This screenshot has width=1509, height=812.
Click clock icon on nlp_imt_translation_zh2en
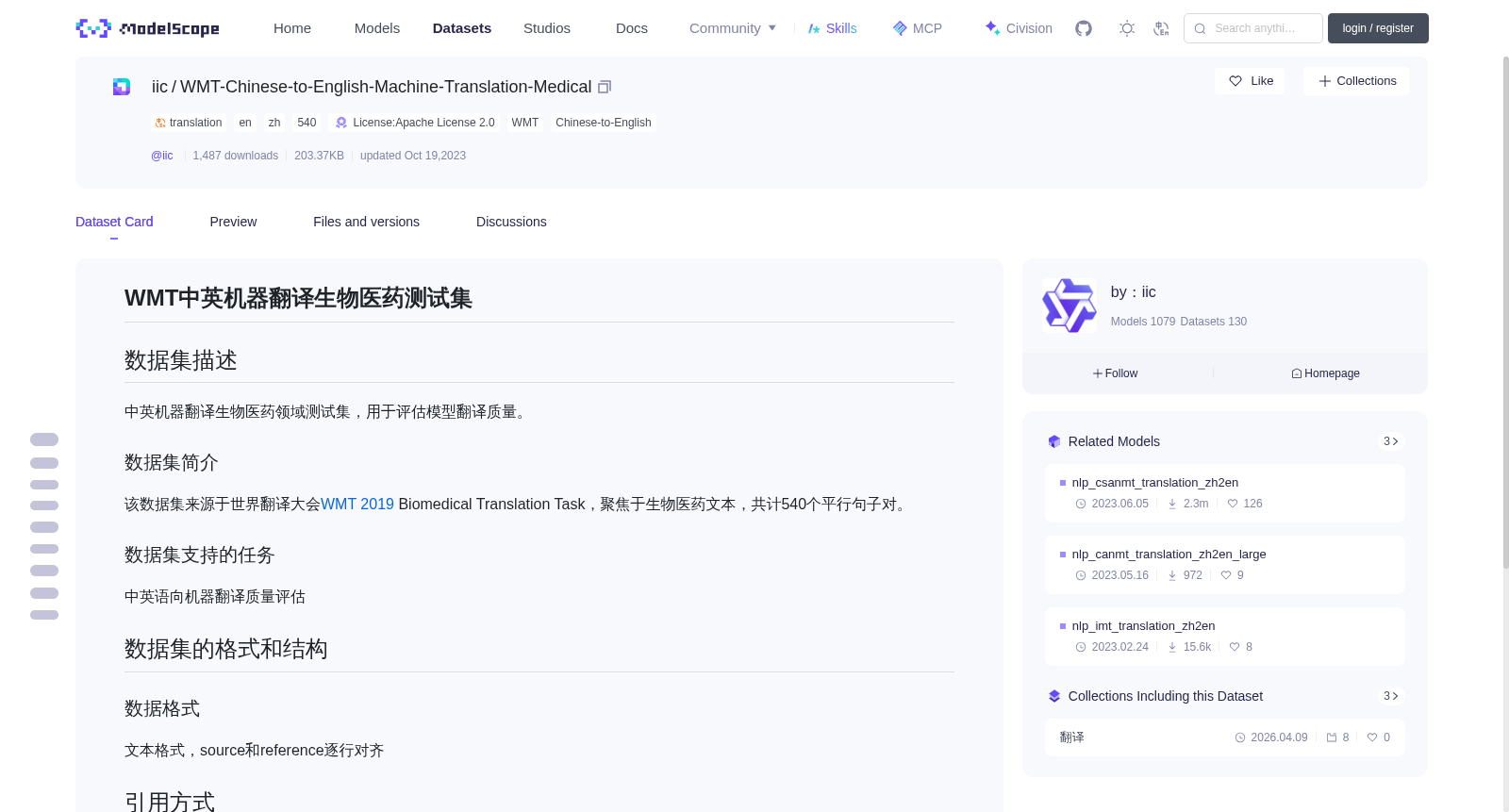pyautogui.click(x=1081, y=647)
